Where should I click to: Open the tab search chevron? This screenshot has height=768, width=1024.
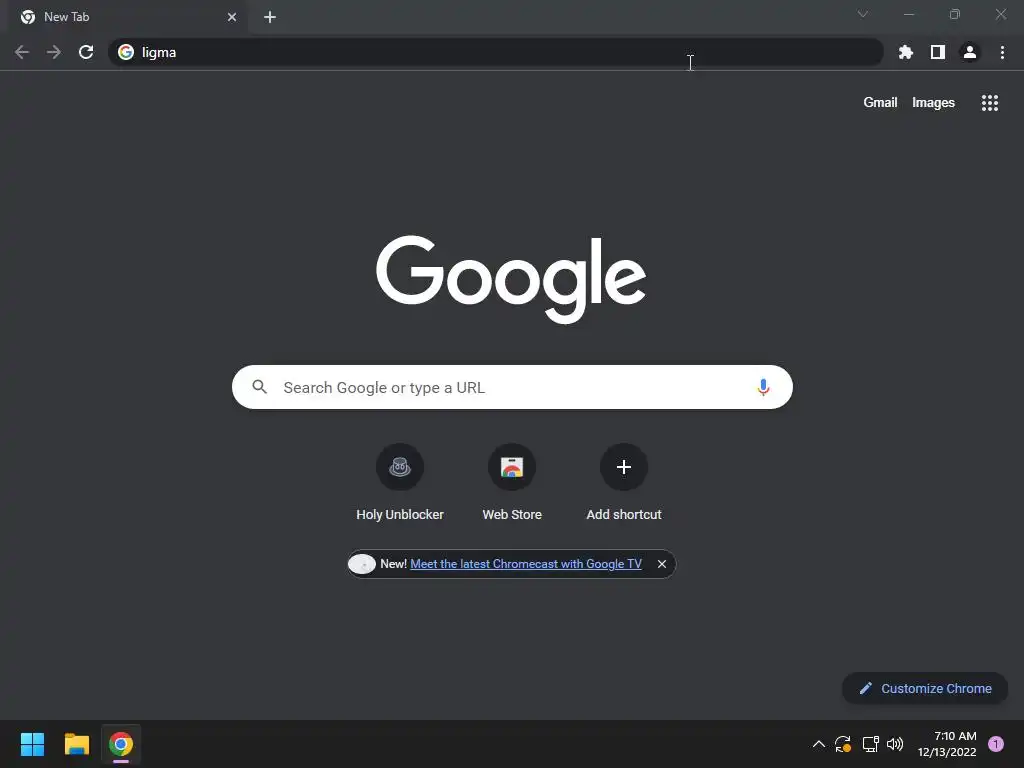point(863,14)
